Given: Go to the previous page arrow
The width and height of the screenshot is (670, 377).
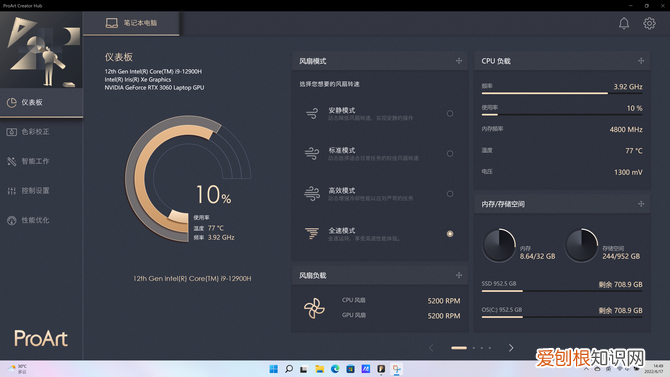Looking at the screenshot, I should pos(431,348).
